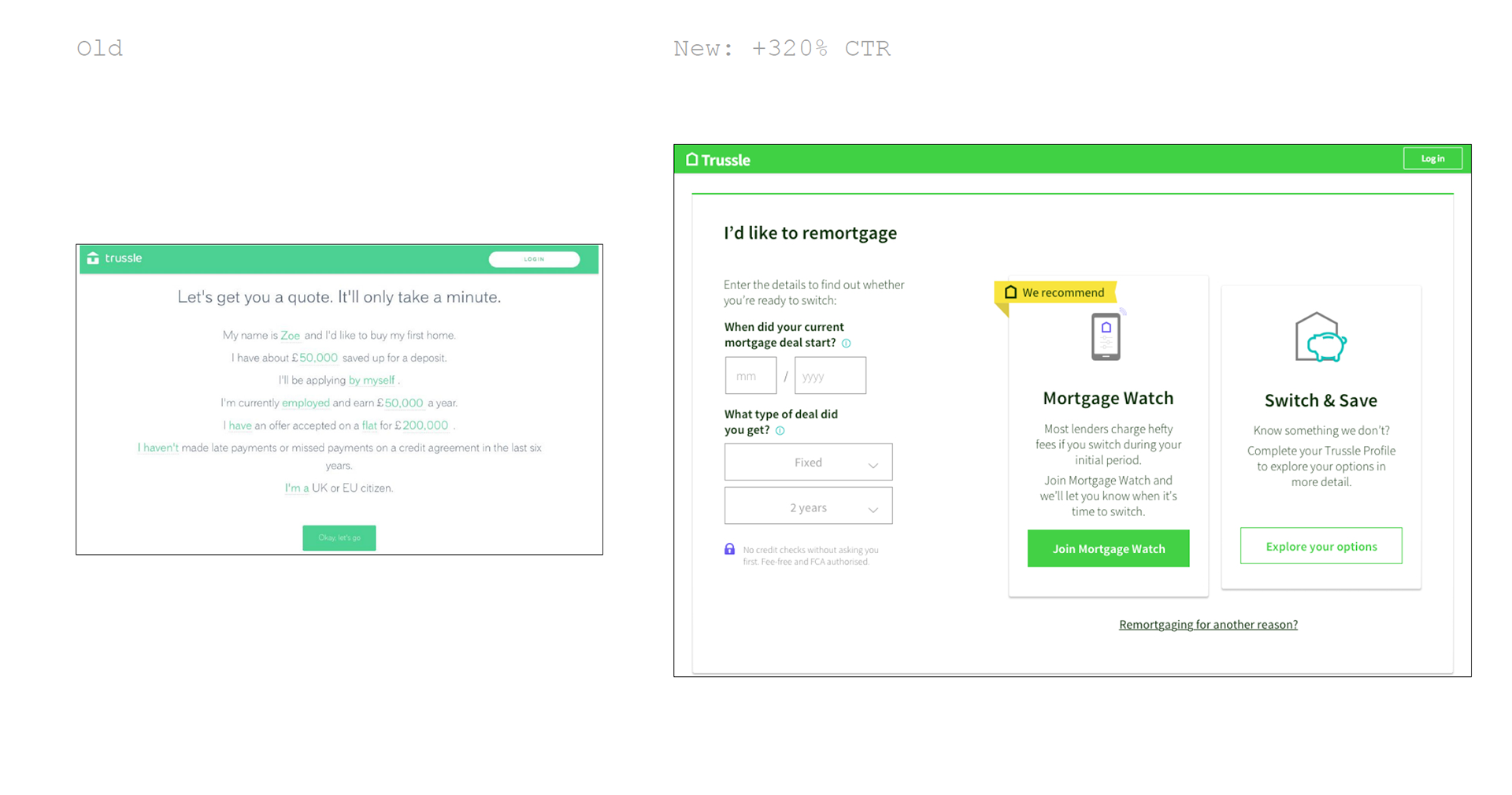Click the purple padlock security icon

point(729,549)
